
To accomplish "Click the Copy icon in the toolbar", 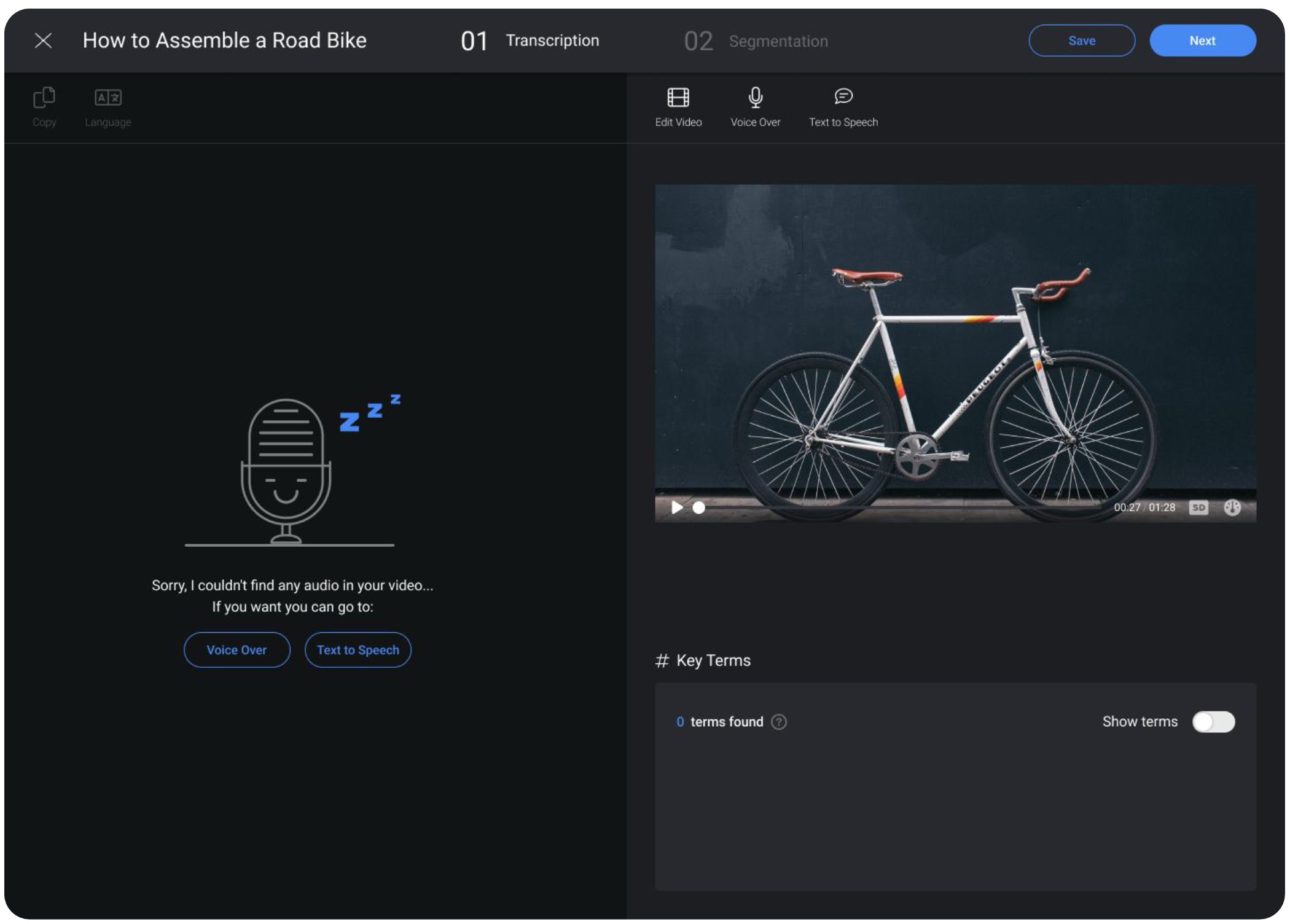I will [44, 108].
